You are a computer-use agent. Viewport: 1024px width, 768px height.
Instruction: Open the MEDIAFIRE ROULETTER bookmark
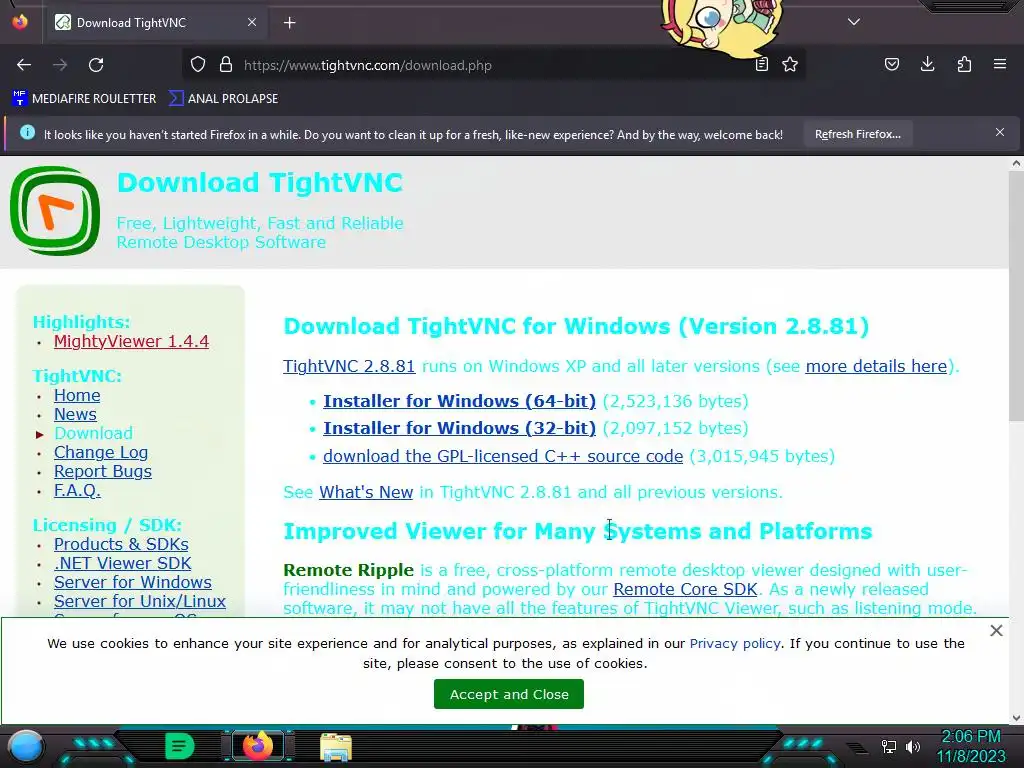coord(84,99)
